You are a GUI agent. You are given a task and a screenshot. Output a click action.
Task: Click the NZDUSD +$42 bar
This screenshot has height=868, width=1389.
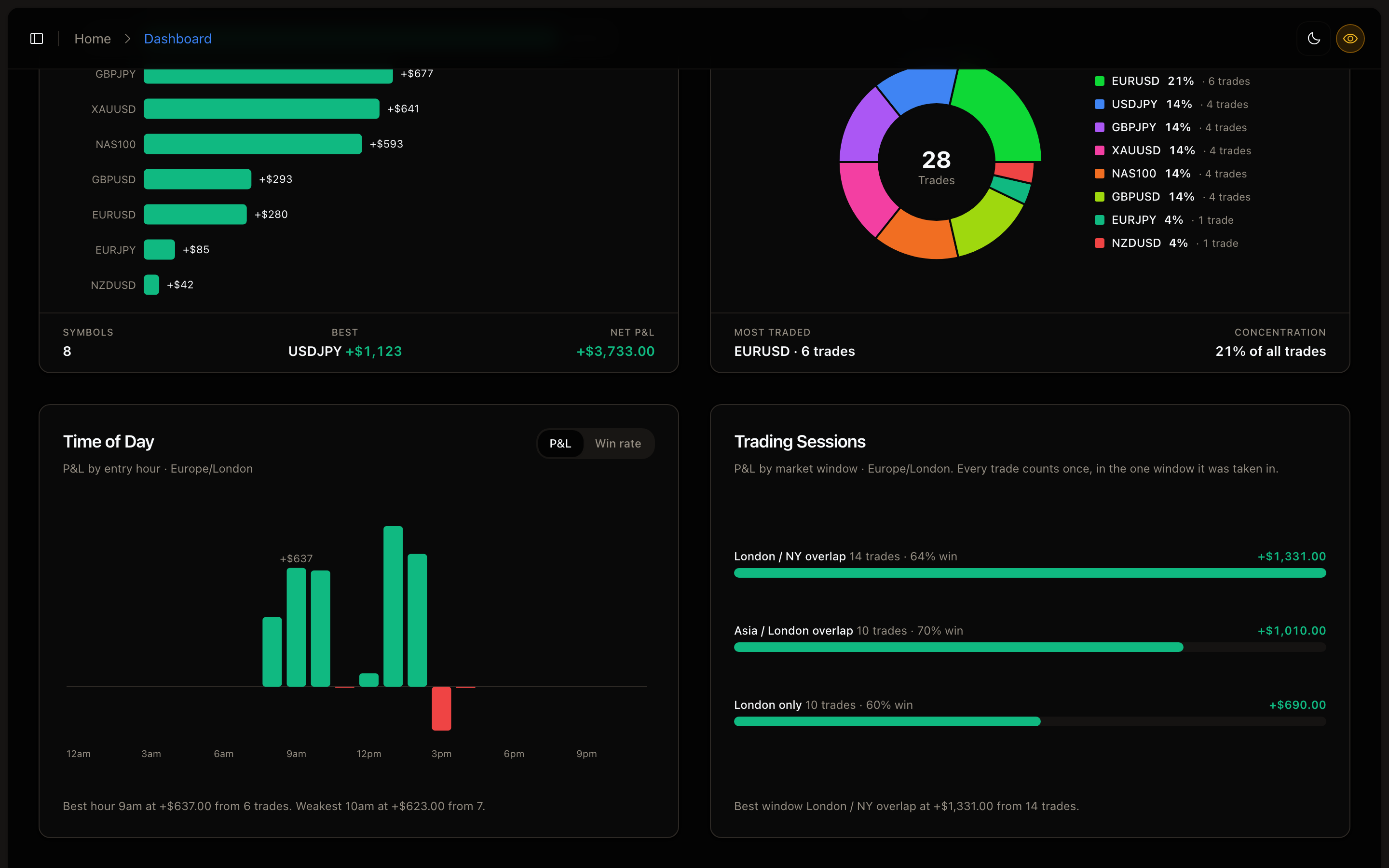(x=151, y=285)
